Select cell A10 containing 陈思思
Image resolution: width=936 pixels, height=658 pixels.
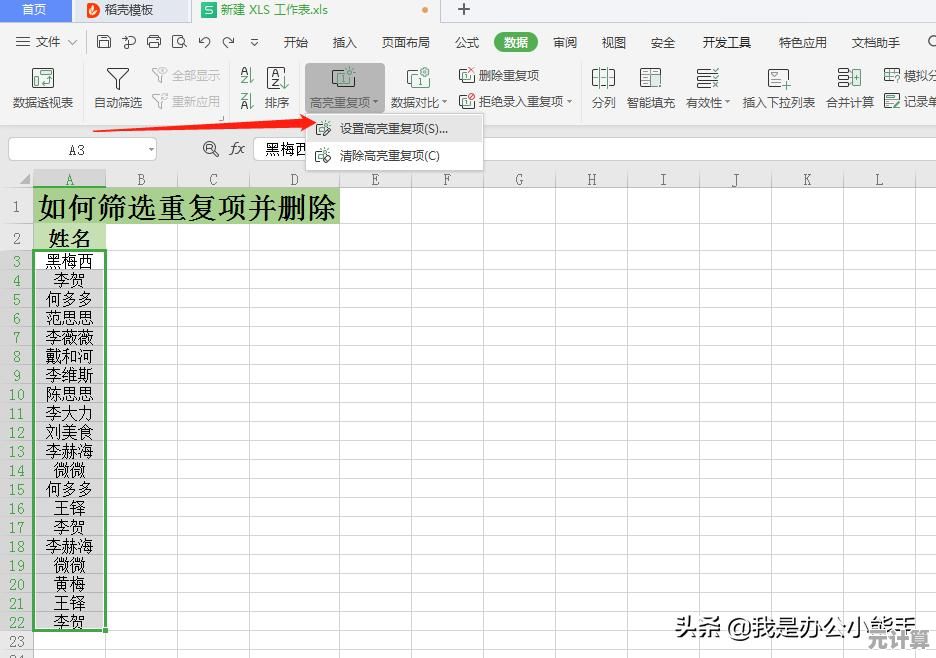[x=69, y=394]
